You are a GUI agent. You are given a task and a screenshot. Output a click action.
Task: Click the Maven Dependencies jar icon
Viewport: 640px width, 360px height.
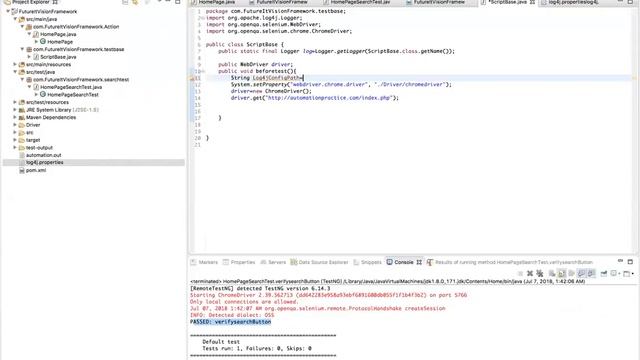click(22, 117)
